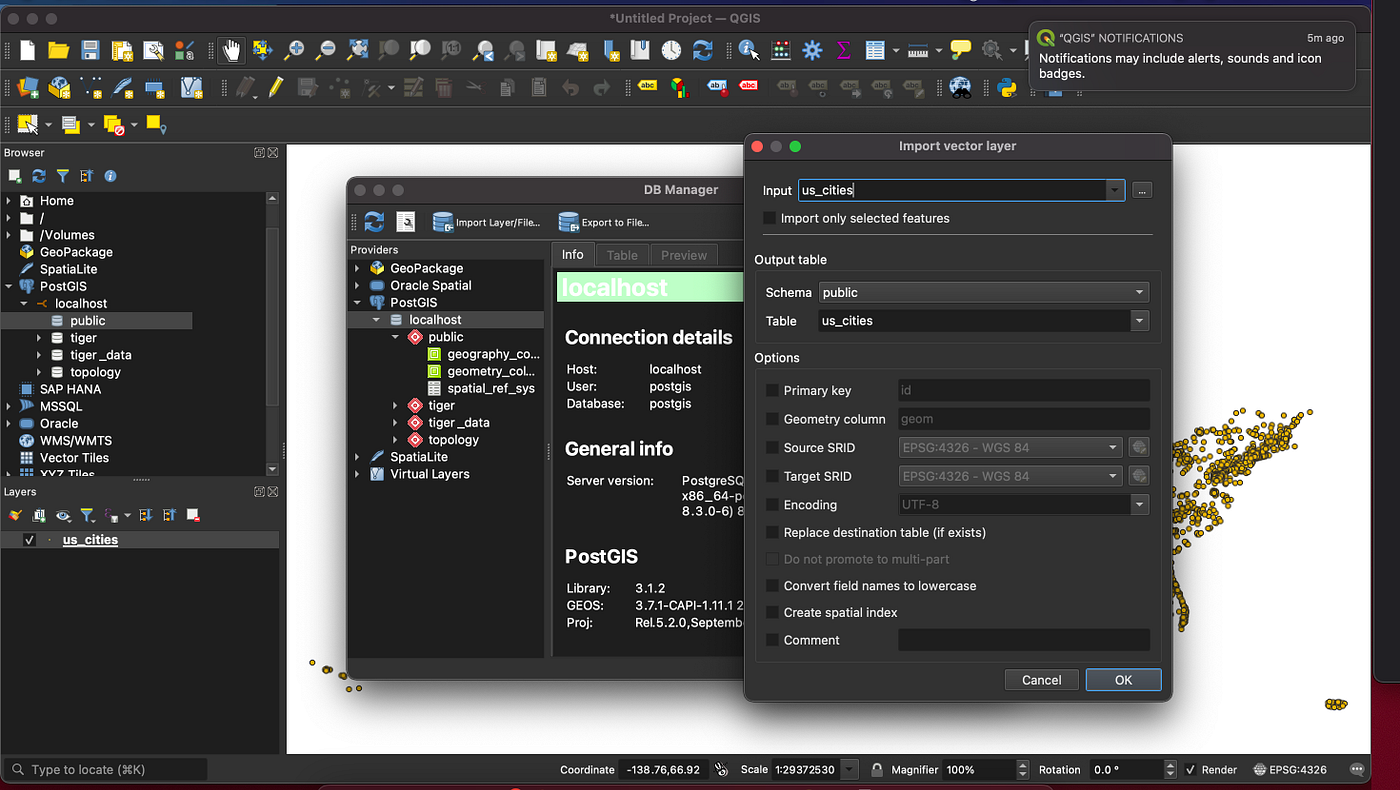Toggle the Render checkbox in status bar

coord(1190,770)
